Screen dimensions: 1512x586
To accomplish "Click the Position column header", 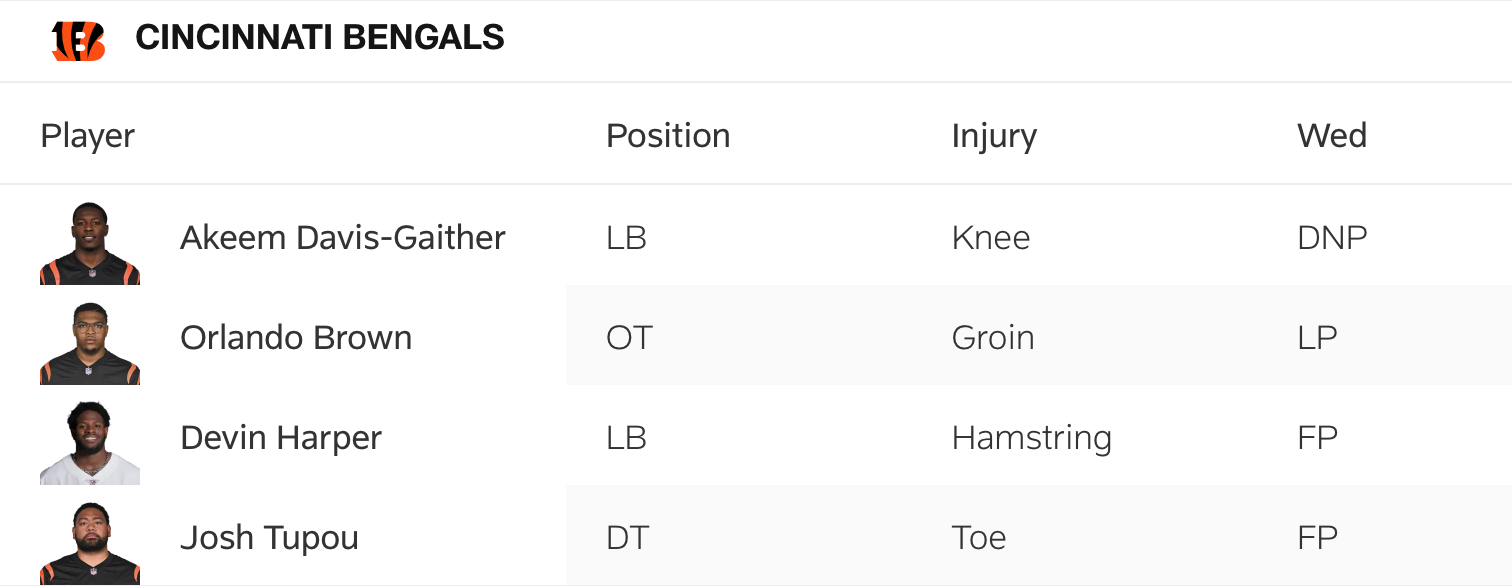I will click(668, 136).
